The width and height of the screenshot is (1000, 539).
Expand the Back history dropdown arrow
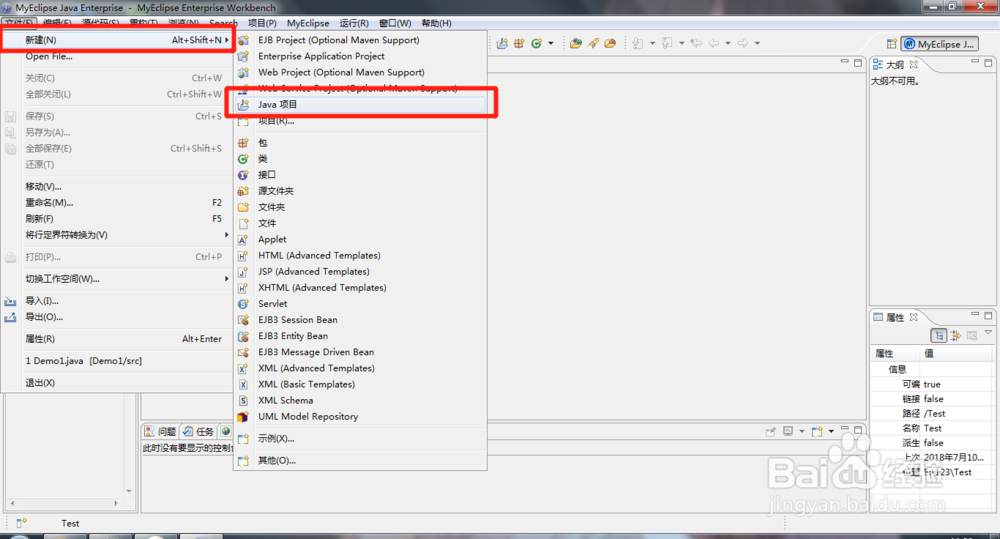(x=728, y=43)
